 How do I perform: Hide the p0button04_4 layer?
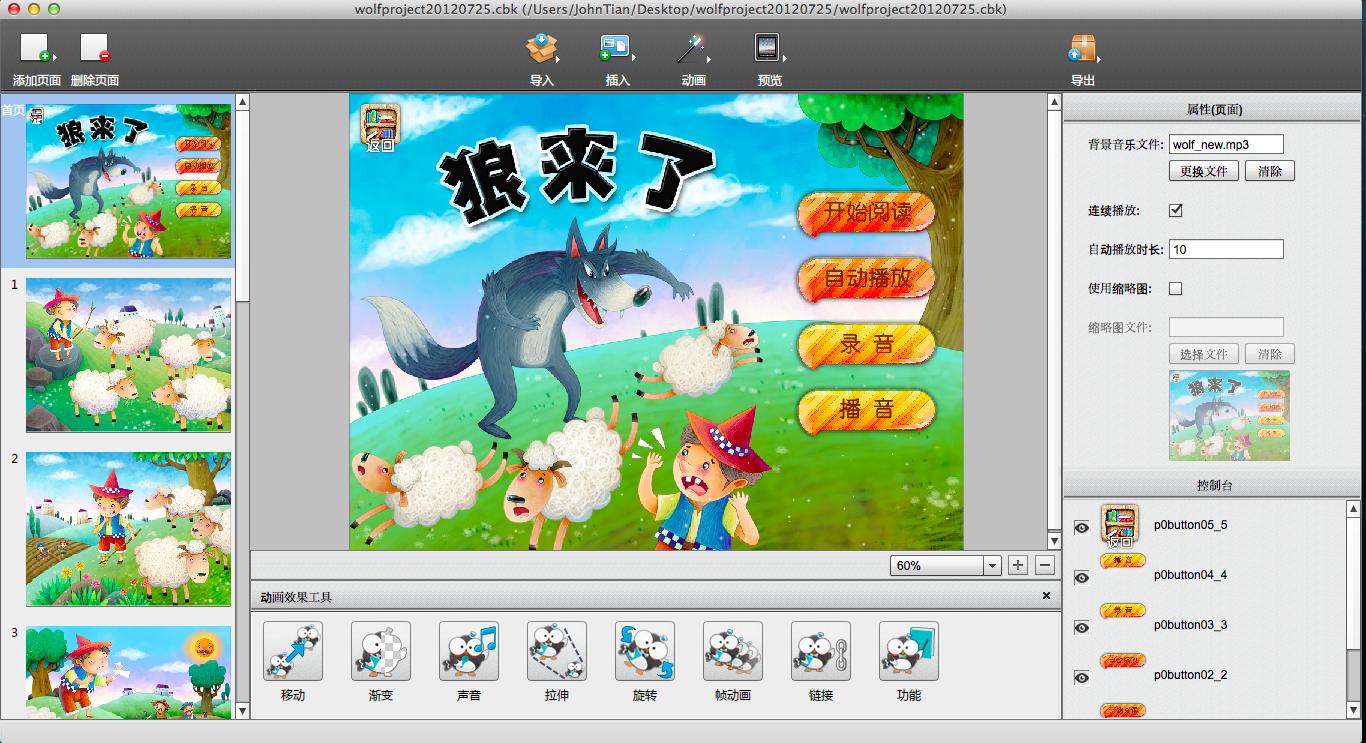coord(1081,577)
